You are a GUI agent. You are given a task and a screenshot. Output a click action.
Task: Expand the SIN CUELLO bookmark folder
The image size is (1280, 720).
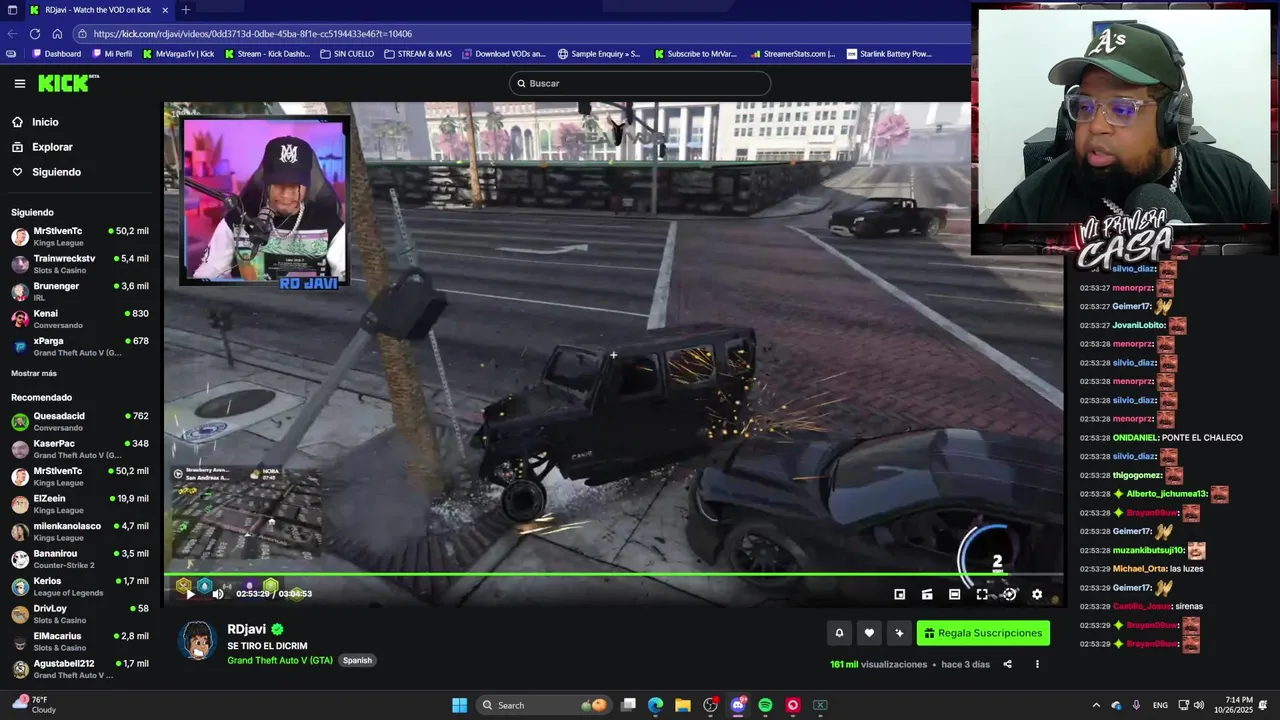point(347,54)
